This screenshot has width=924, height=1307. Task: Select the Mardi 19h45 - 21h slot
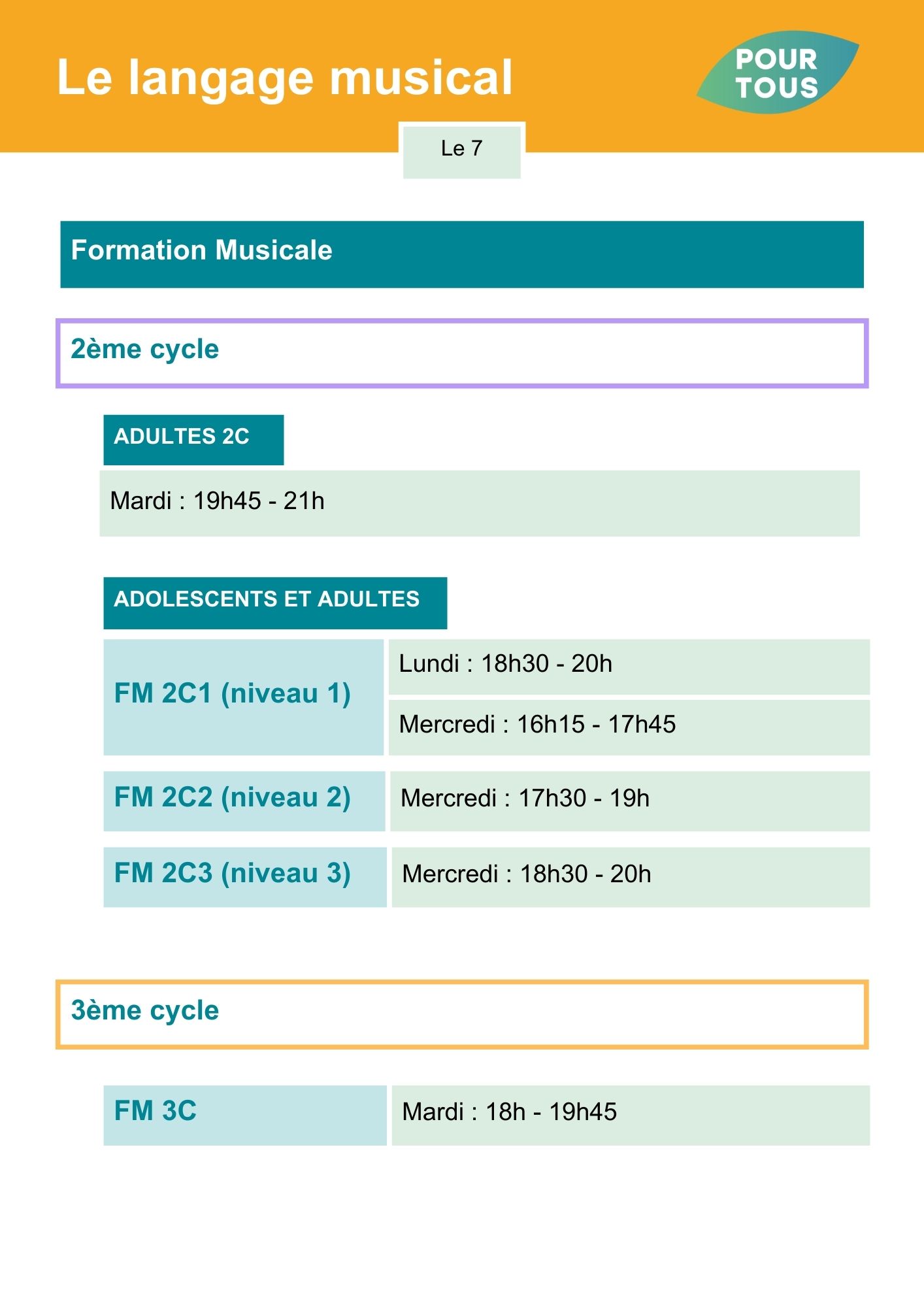click(480, 503)
